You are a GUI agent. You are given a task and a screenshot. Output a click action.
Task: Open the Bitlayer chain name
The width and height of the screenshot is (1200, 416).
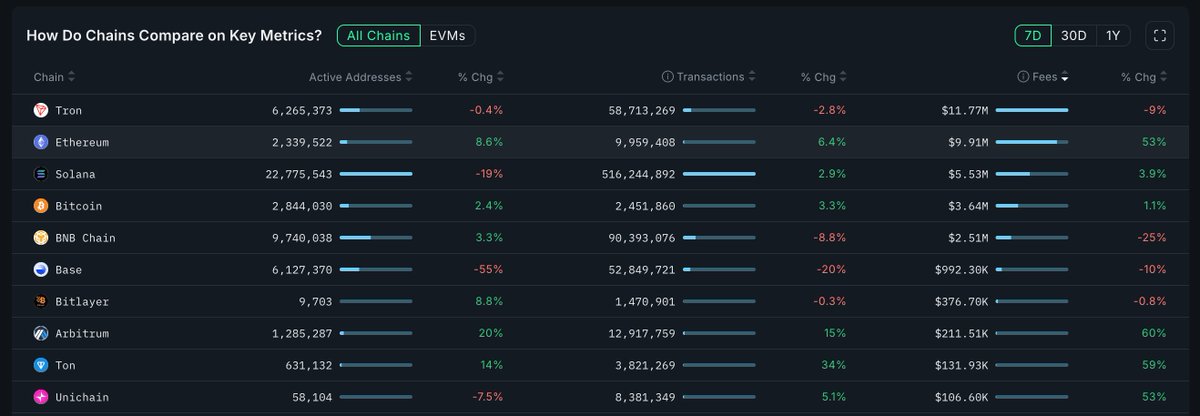coord(82,301)
